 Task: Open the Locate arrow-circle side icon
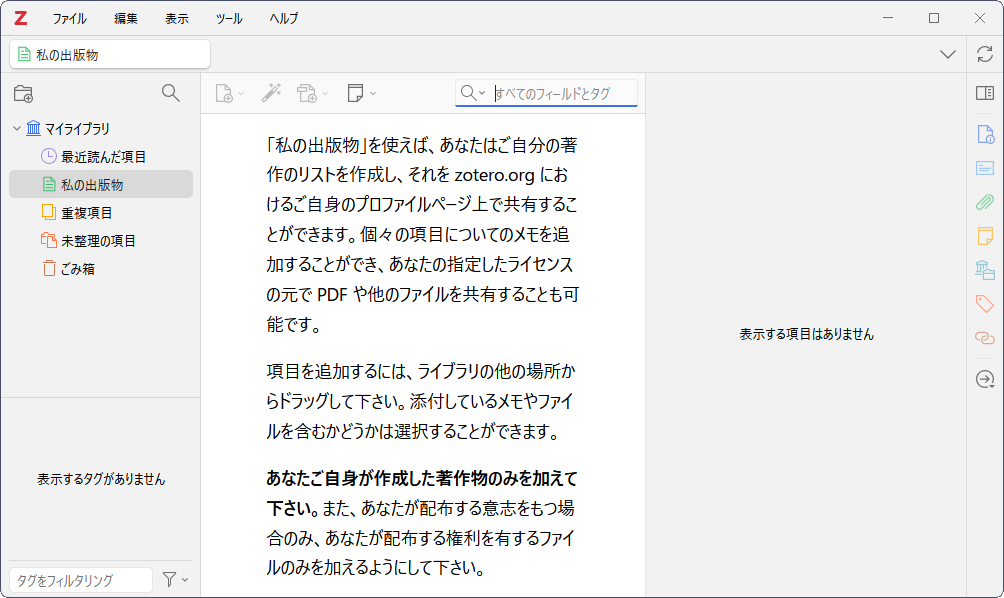tap(985, 379)
